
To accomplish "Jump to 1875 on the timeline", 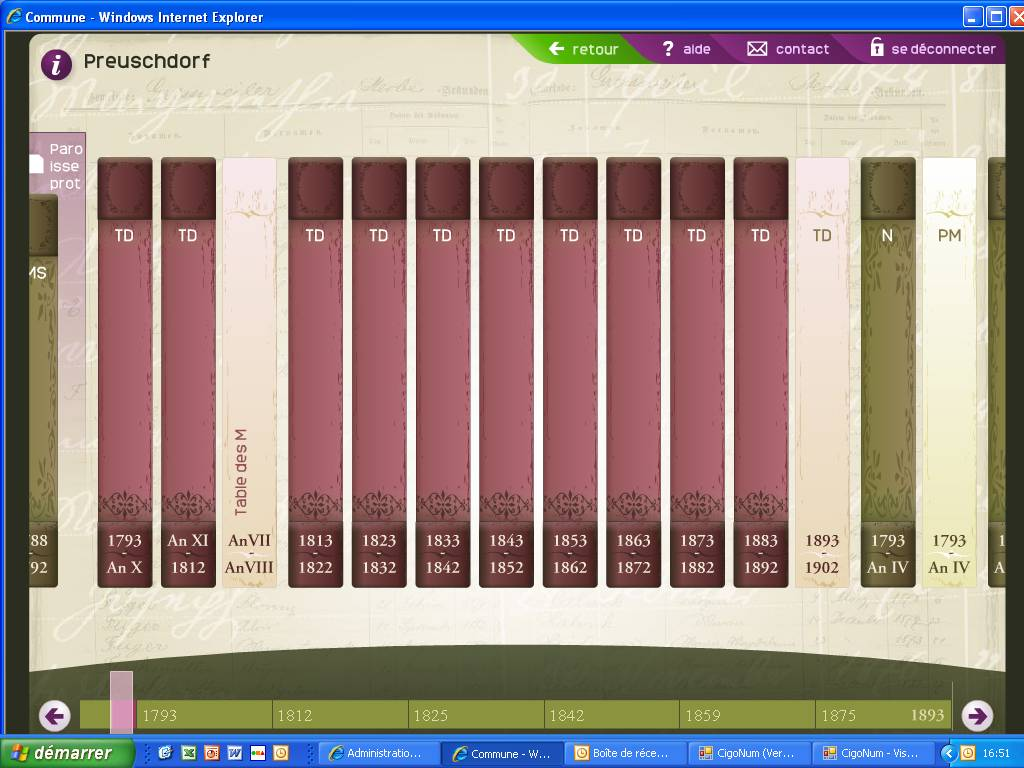I will [x=838, y=715].
